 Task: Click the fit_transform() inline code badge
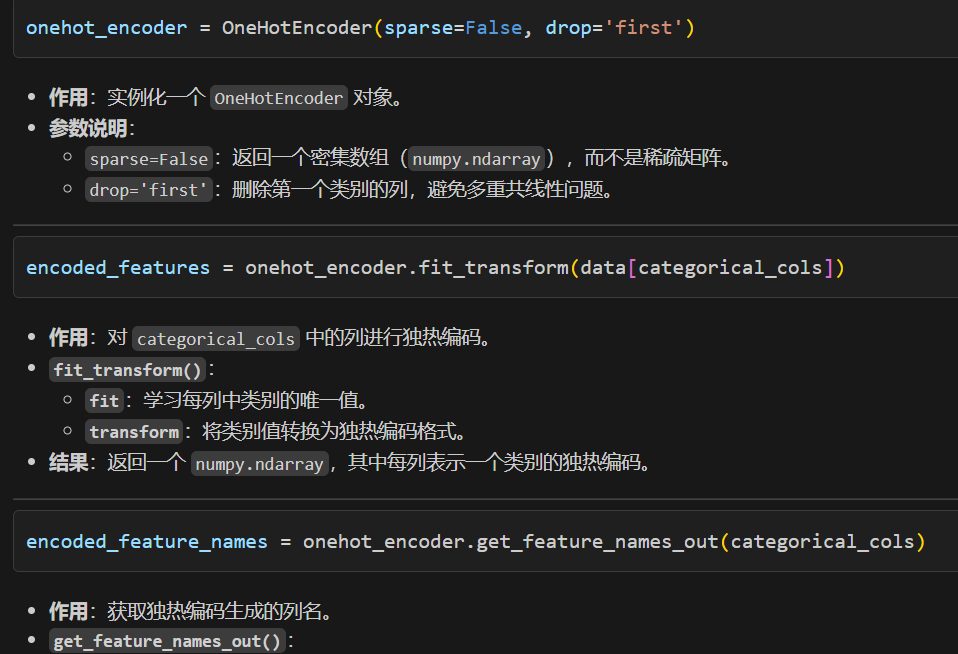(x=126, y=369)
